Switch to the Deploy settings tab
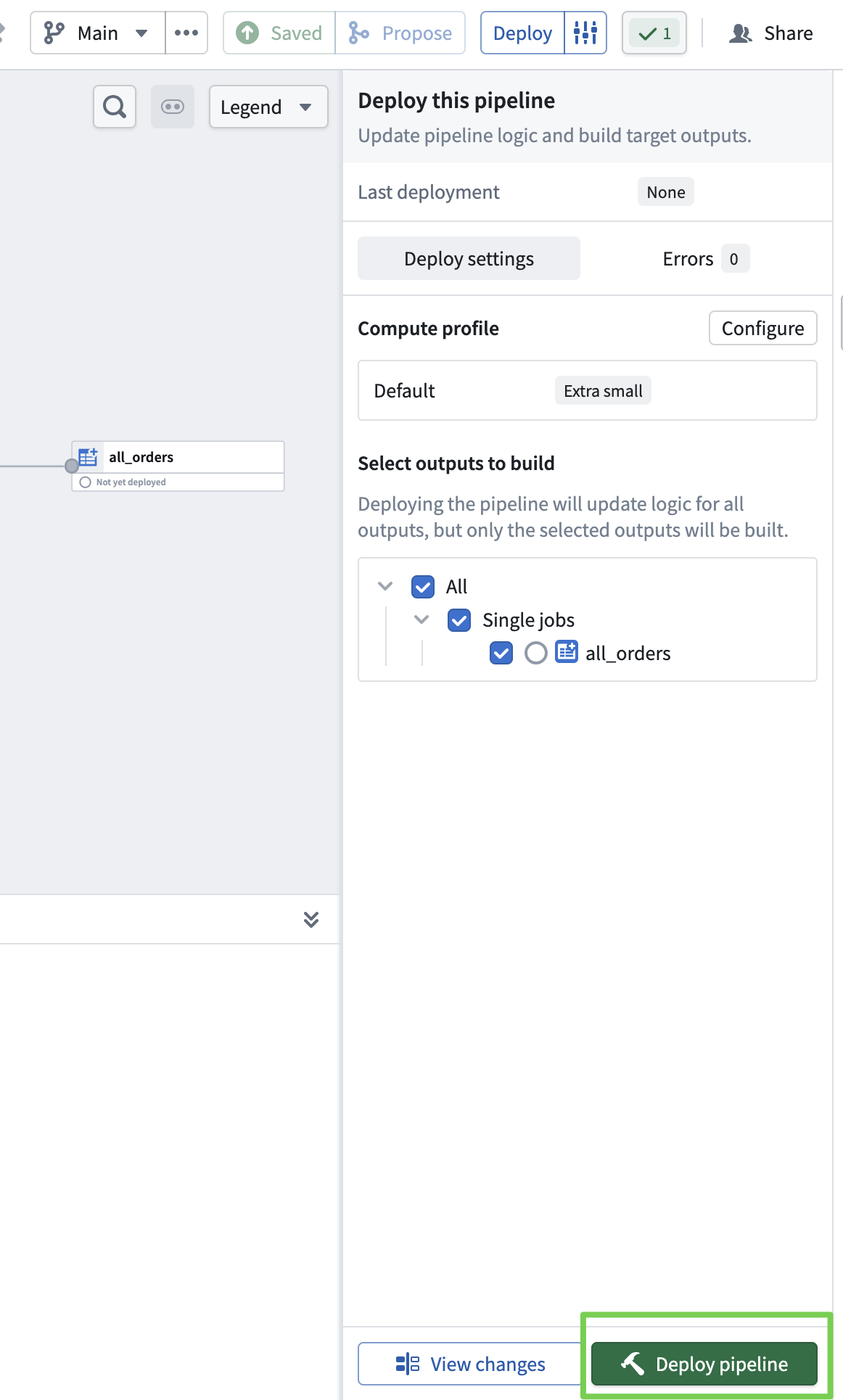843x1400 pixels. tap(469, 259)
